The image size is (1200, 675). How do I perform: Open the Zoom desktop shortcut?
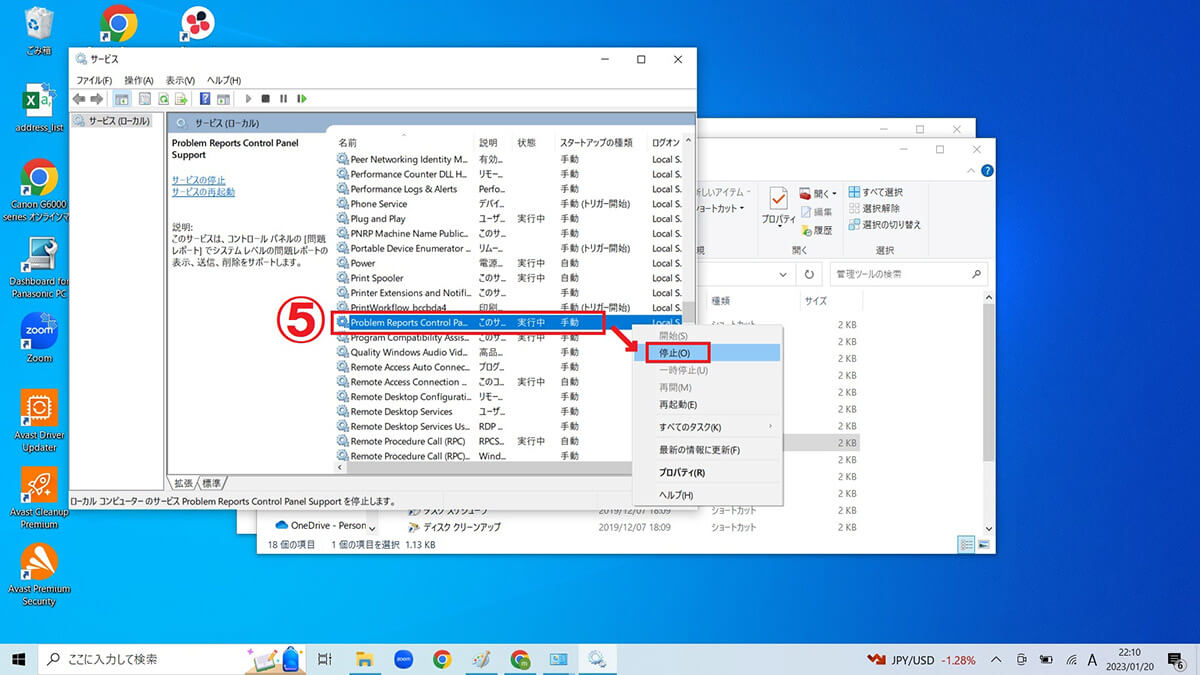coord(39,337)
